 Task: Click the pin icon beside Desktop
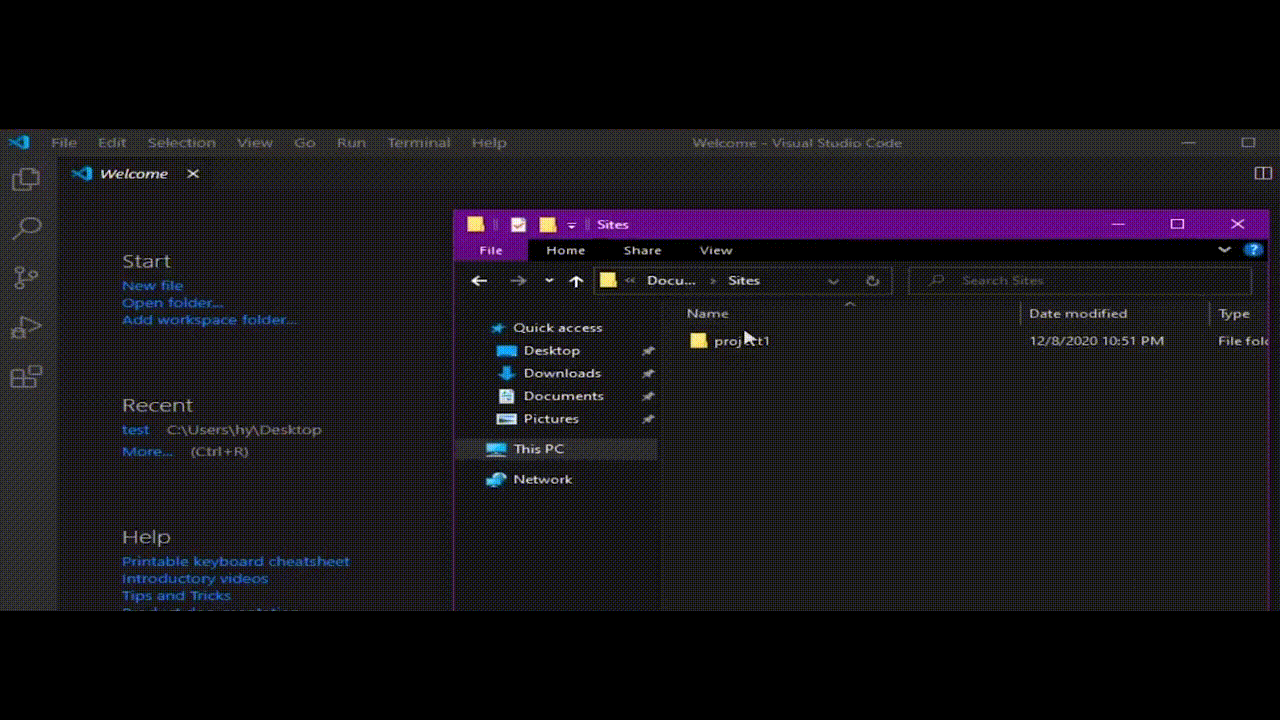(x=648, y=351)
